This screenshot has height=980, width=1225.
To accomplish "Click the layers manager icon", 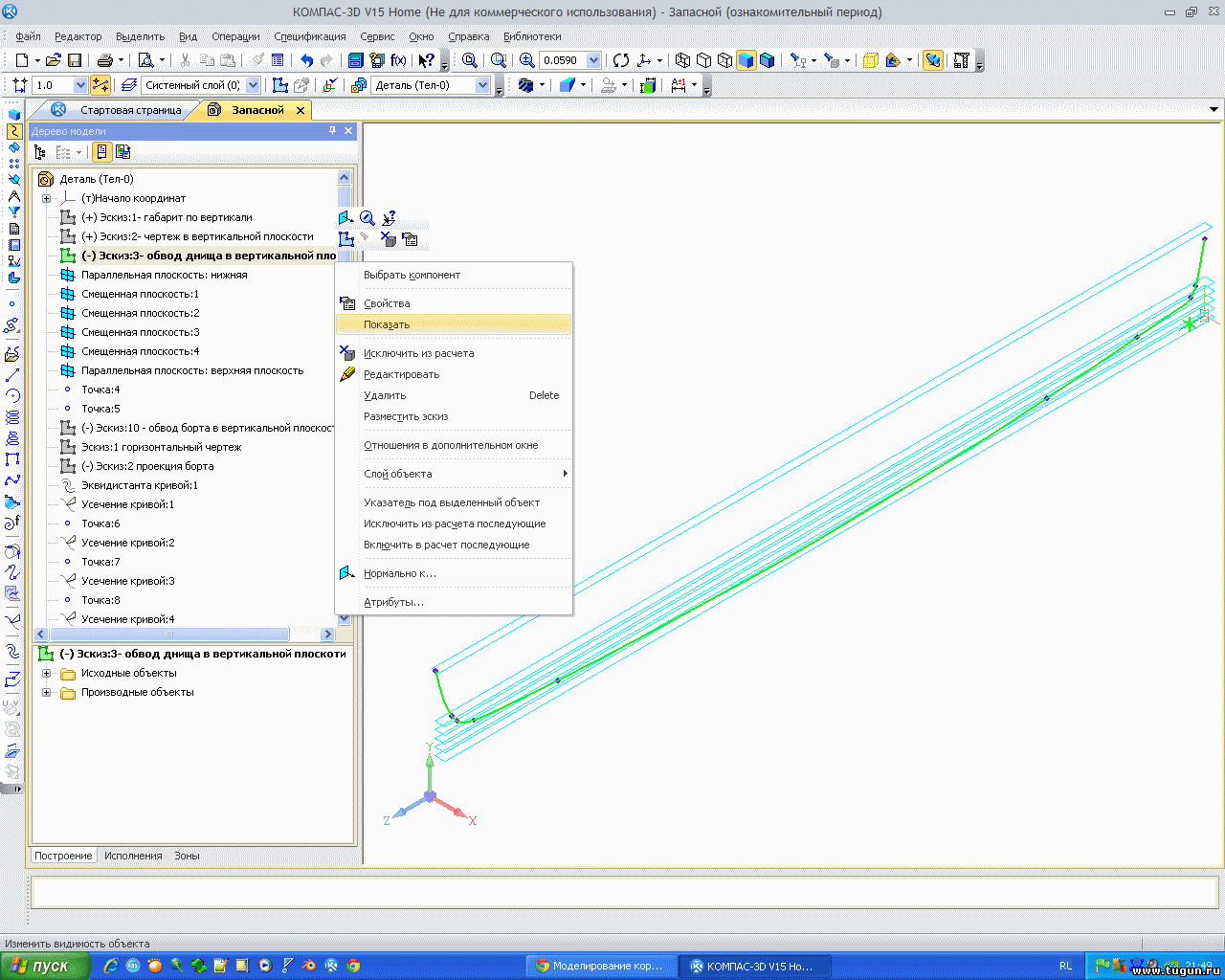I will tap(129, 85).
